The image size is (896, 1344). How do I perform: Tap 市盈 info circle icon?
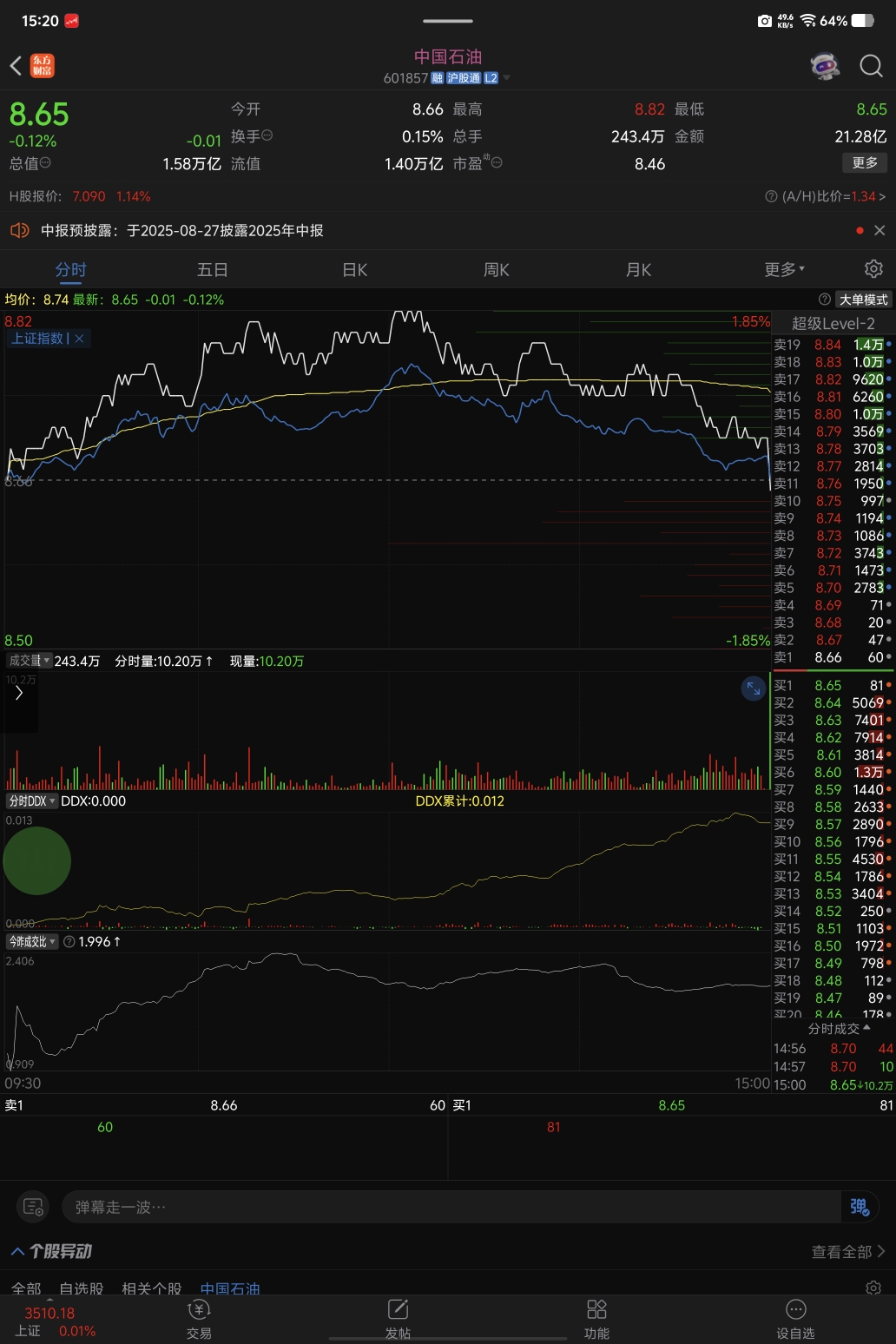(x=497, y=162)
